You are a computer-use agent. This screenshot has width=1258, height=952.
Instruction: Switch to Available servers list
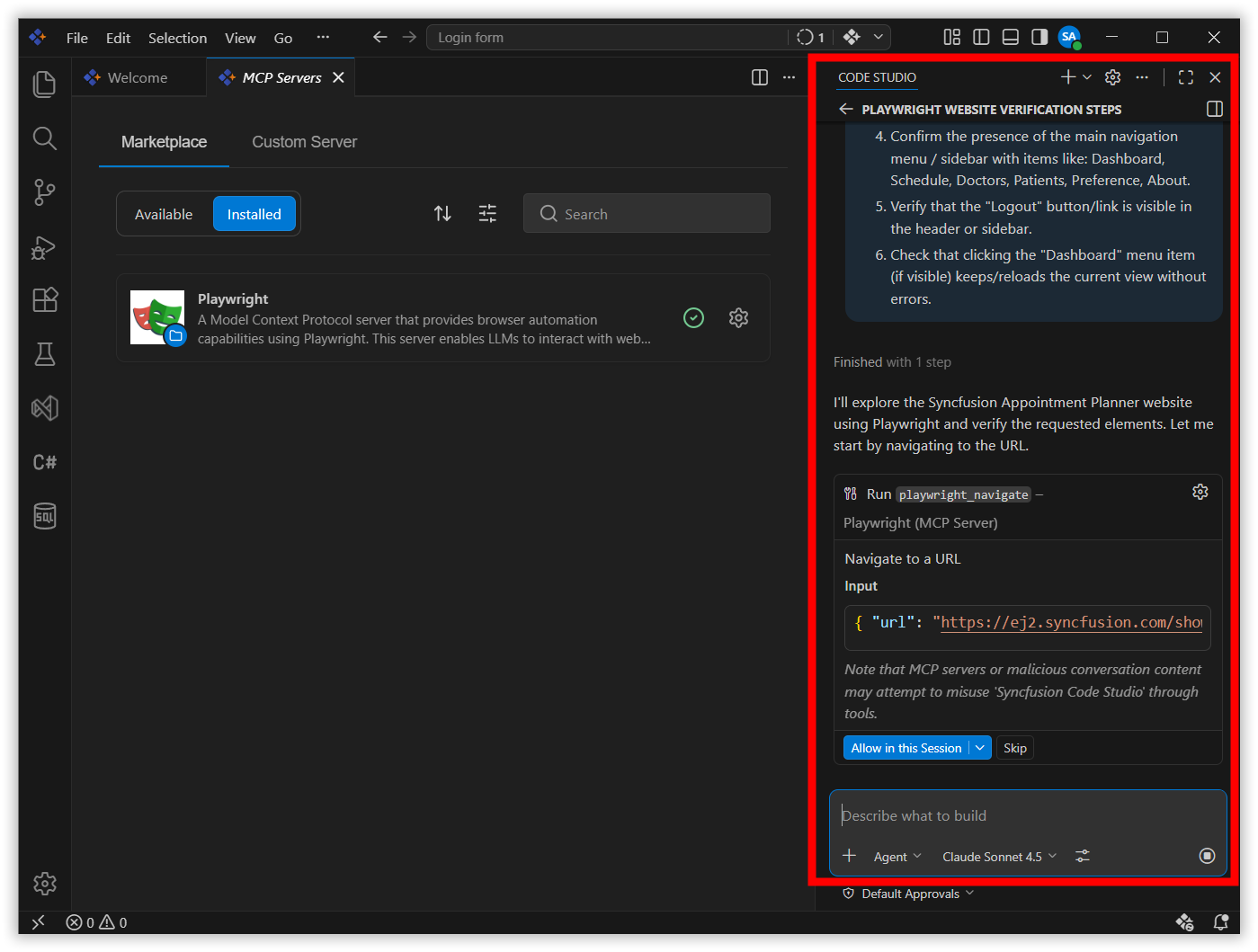click(164, 214)
